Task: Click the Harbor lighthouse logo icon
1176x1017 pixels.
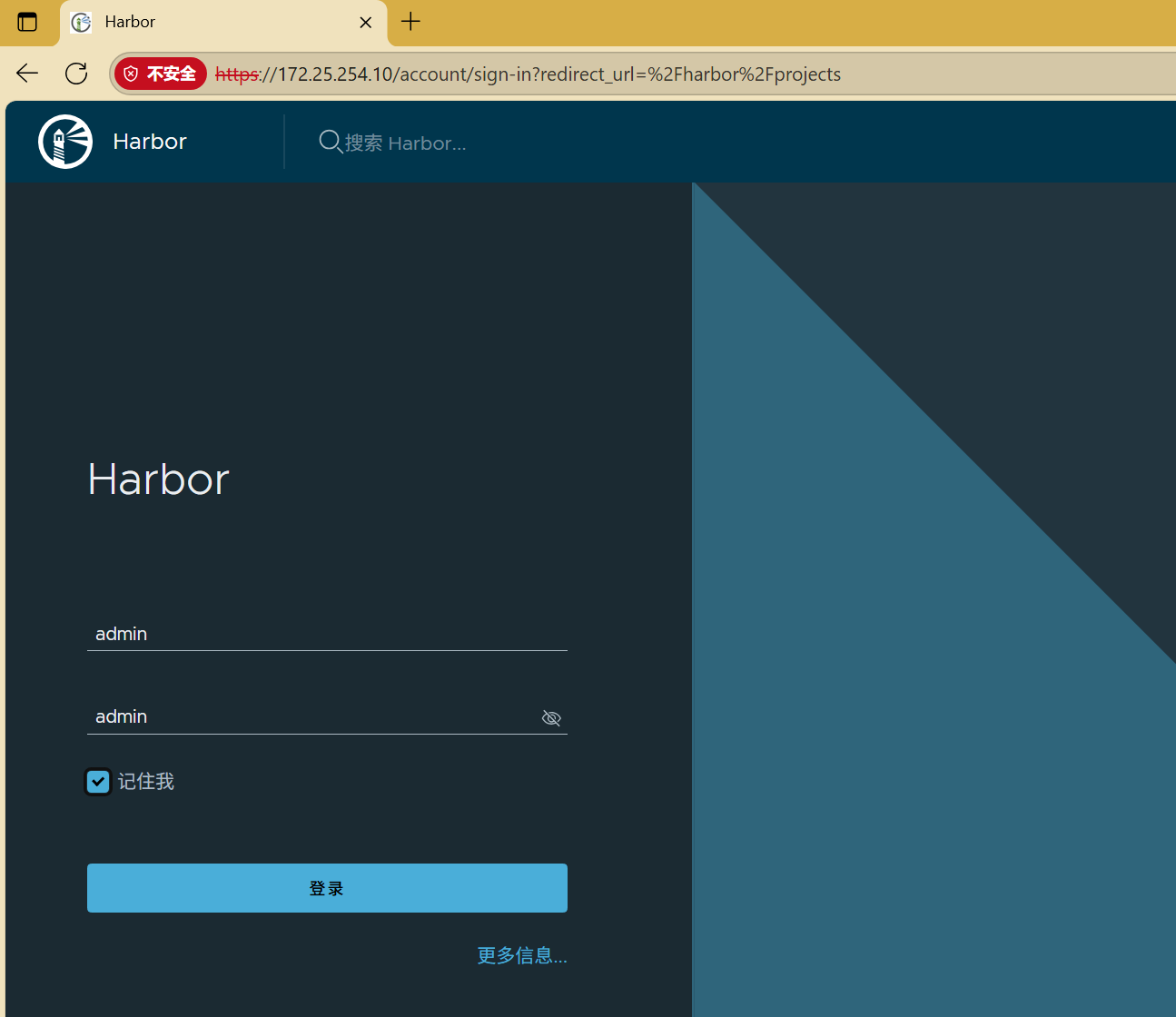Action: pyautogui.click(x=65, y=142)
